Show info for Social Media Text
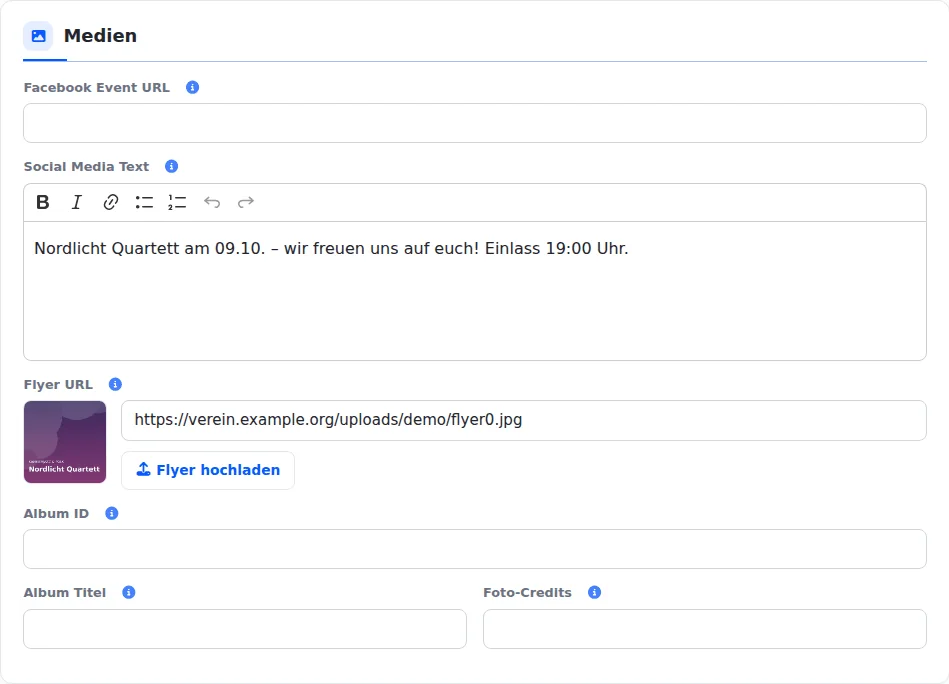Screen dimensions: 949x684 172,166
